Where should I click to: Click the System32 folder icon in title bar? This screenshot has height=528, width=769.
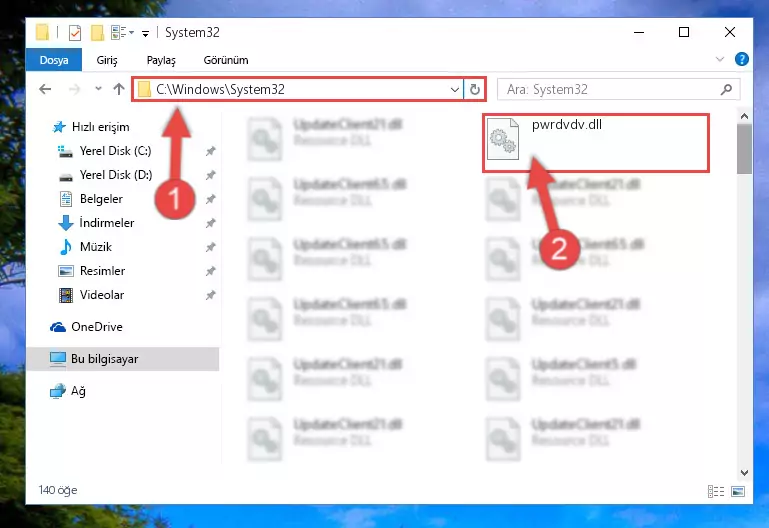43,33
